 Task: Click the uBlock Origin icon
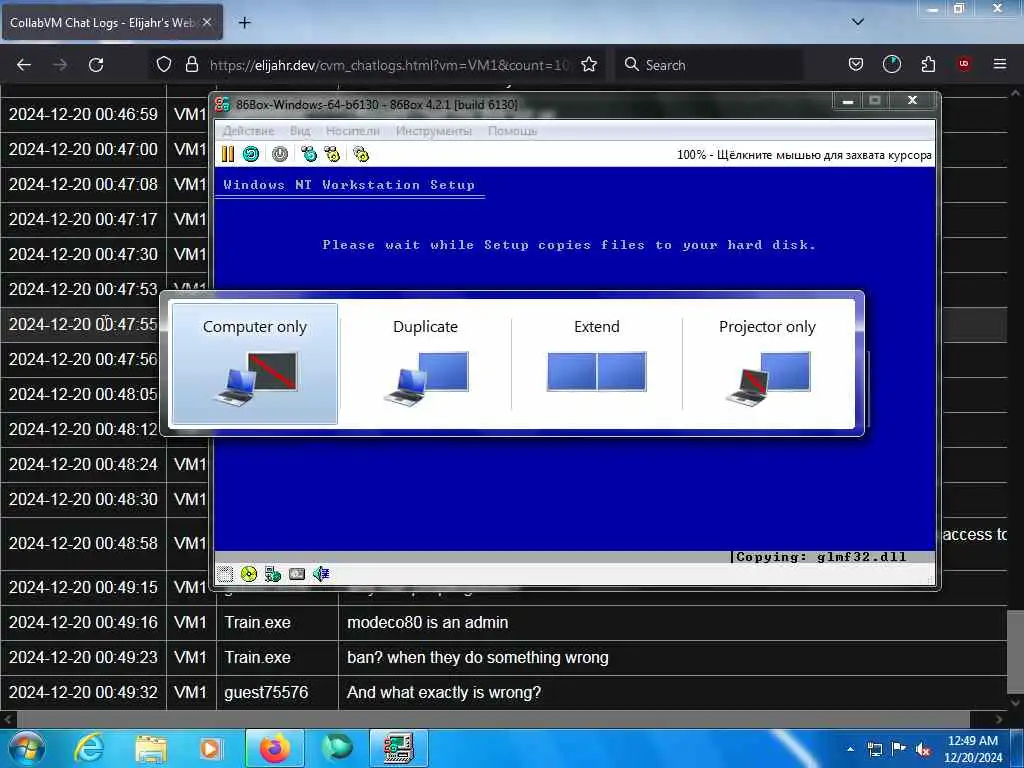tap(964, 65)
